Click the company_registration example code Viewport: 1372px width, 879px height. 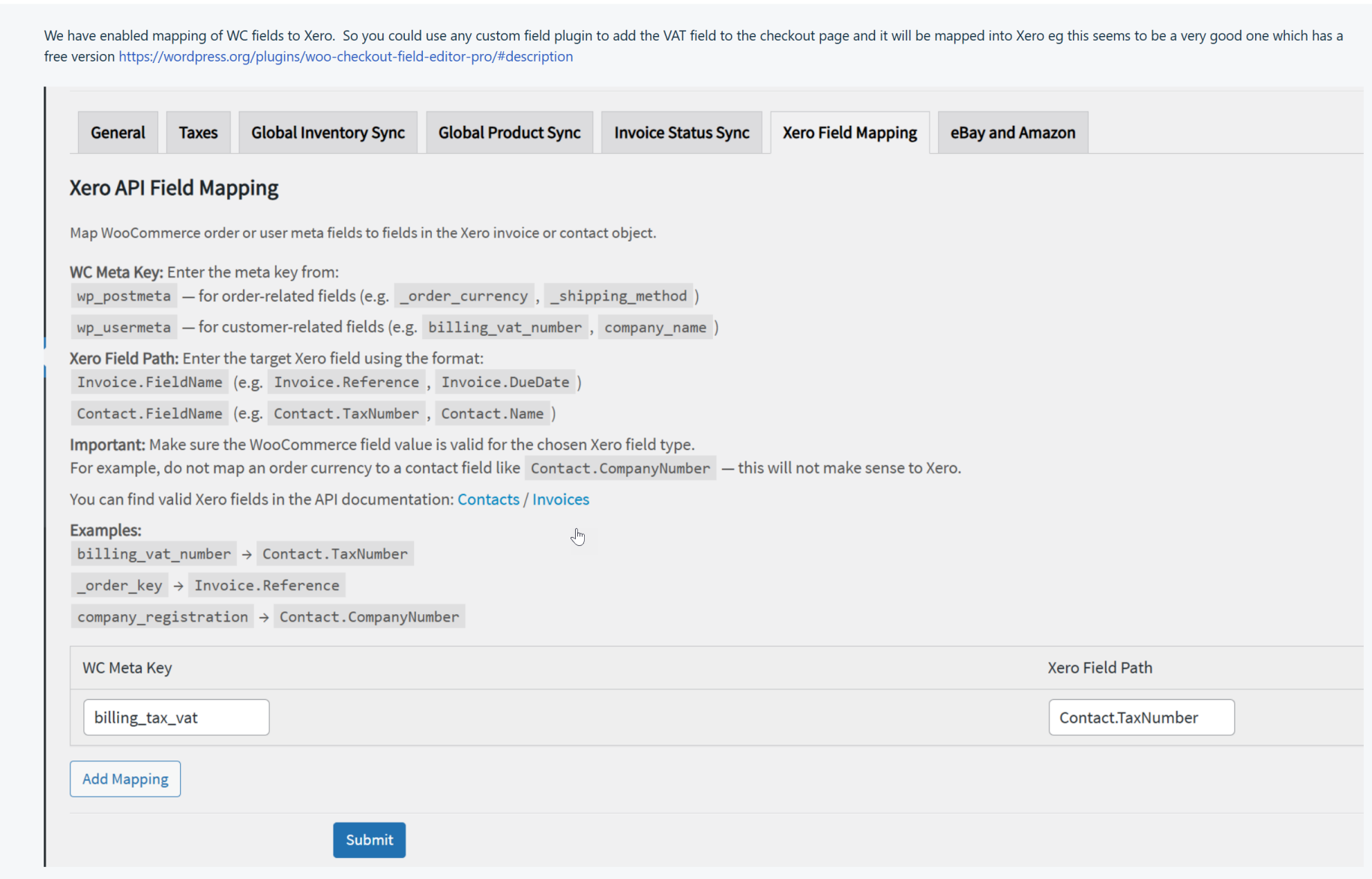point(163,617)
